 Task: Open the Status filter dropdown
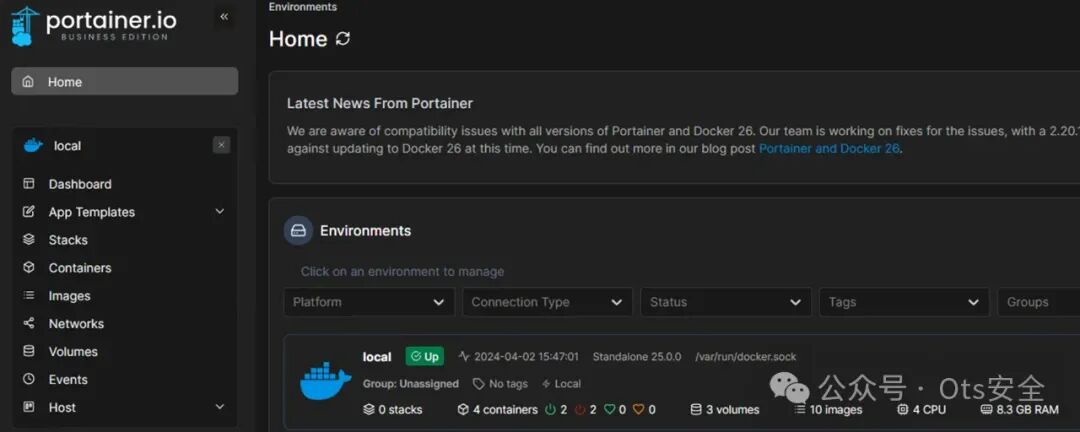click(x=726, y=302)
